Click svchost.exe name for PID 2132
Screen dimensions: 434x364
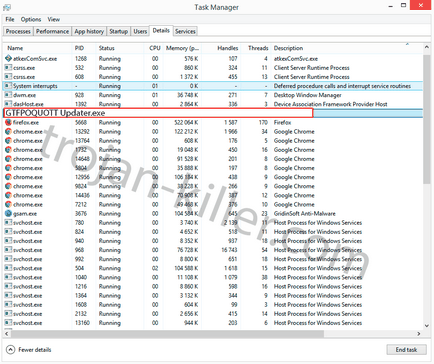[x=27, y=314]
